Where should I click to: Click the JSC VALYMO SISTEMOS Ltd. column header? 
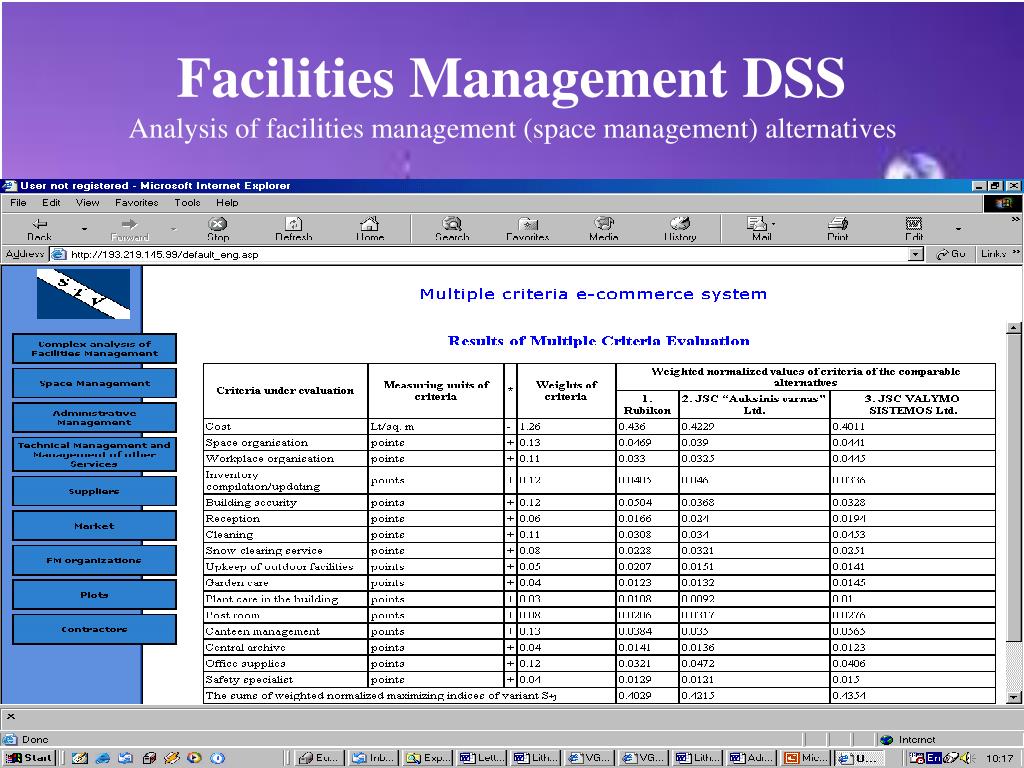(912, 404)
